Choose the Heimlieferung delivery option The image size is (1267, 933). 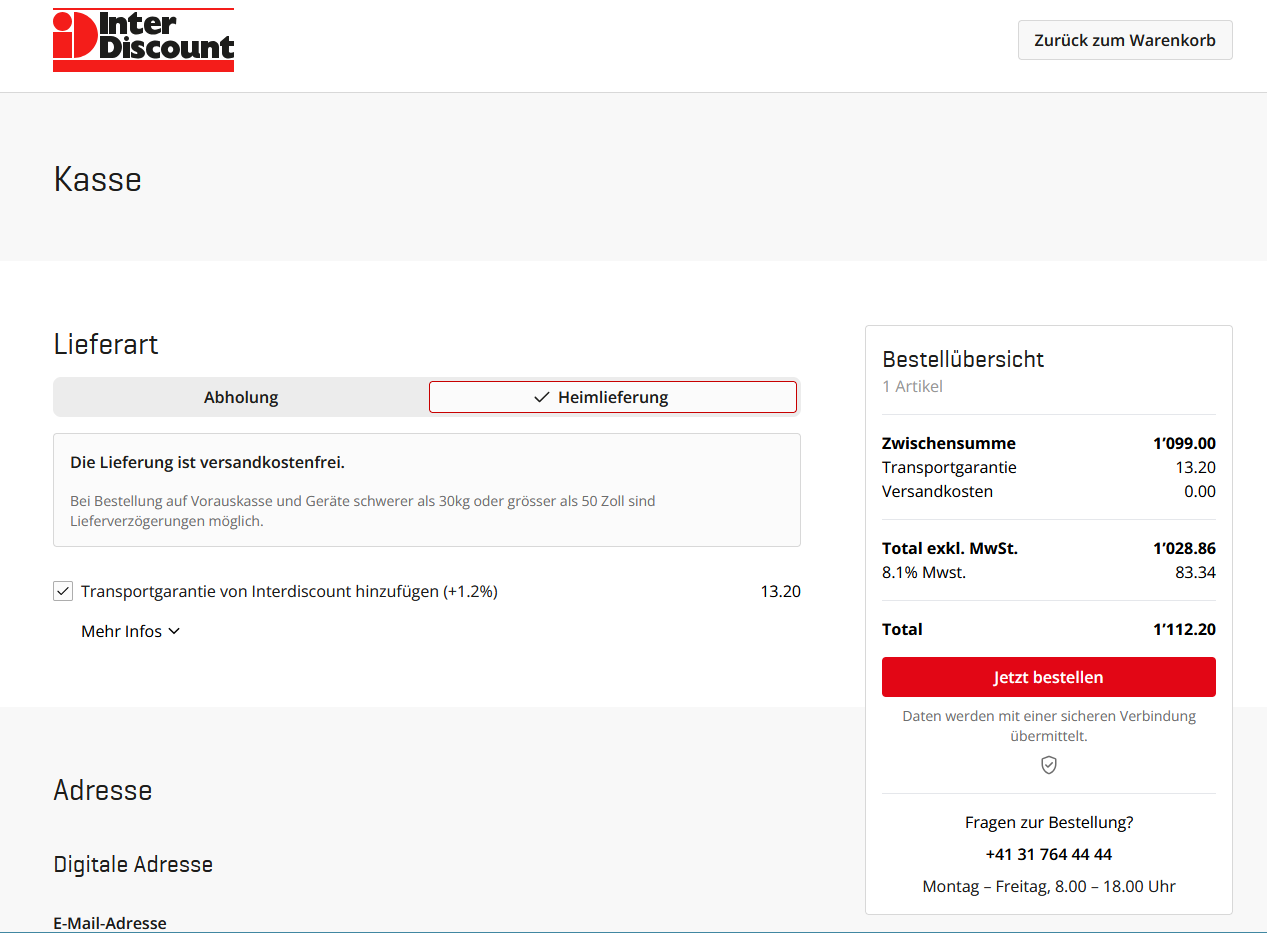point(612,397)
